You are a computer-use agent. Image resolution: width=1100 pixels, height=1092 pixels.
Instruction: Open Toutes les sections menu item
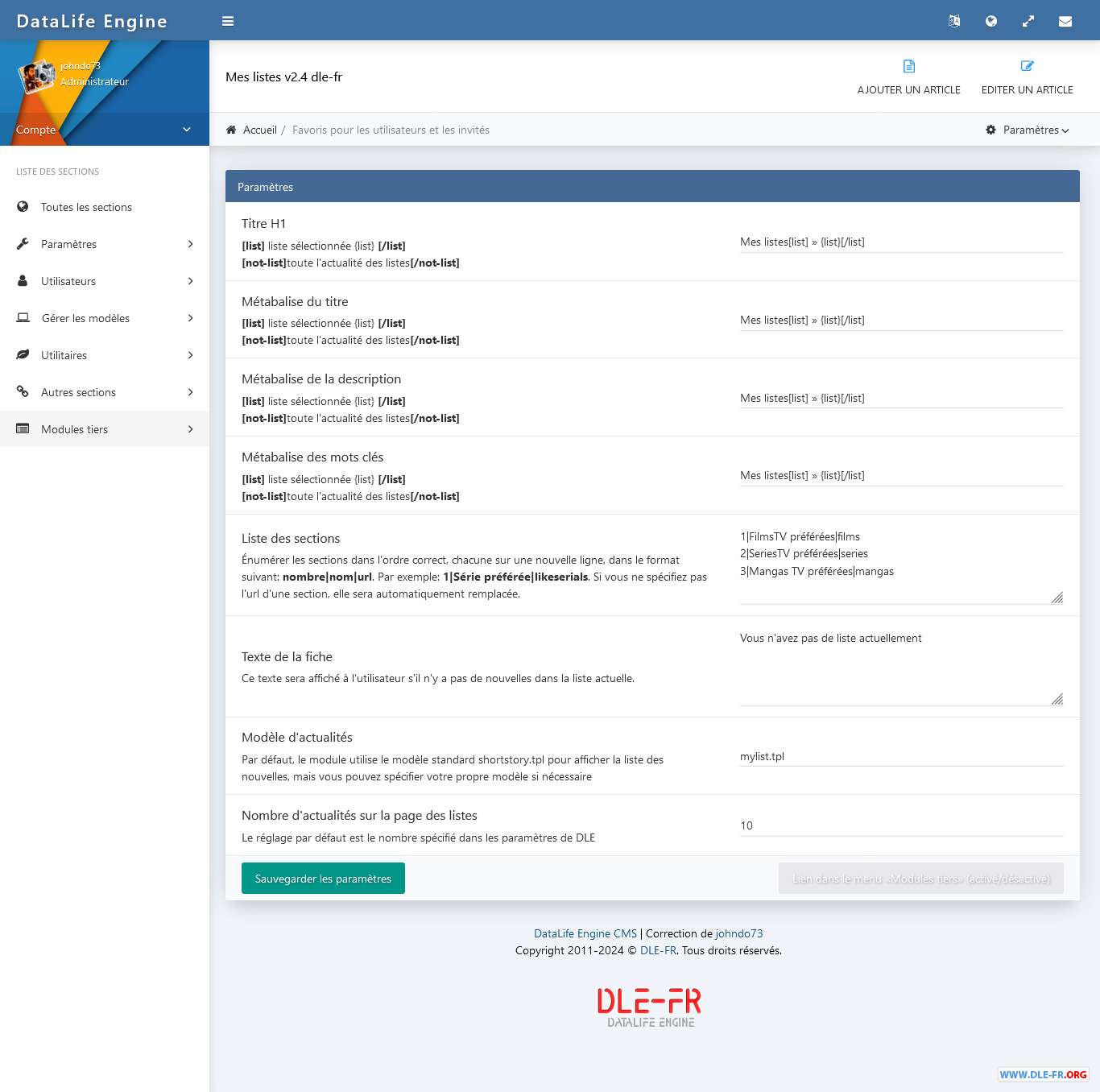tap(105, 207)
